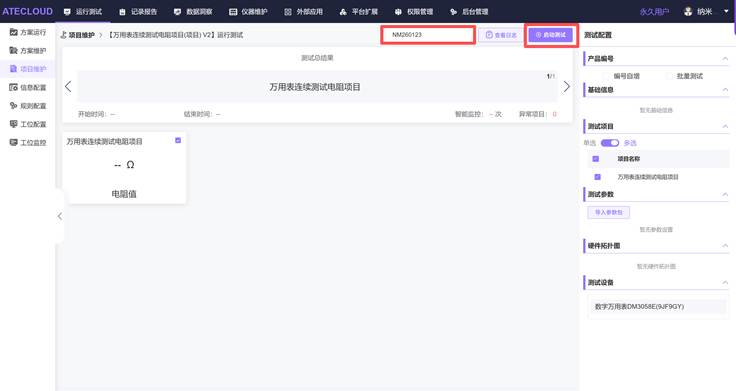This screenshot has width=736, height=391.
Task: Uncheck 万用表连续测试电阻项目 row in 测试项目 list
Action: pos(597,177)
